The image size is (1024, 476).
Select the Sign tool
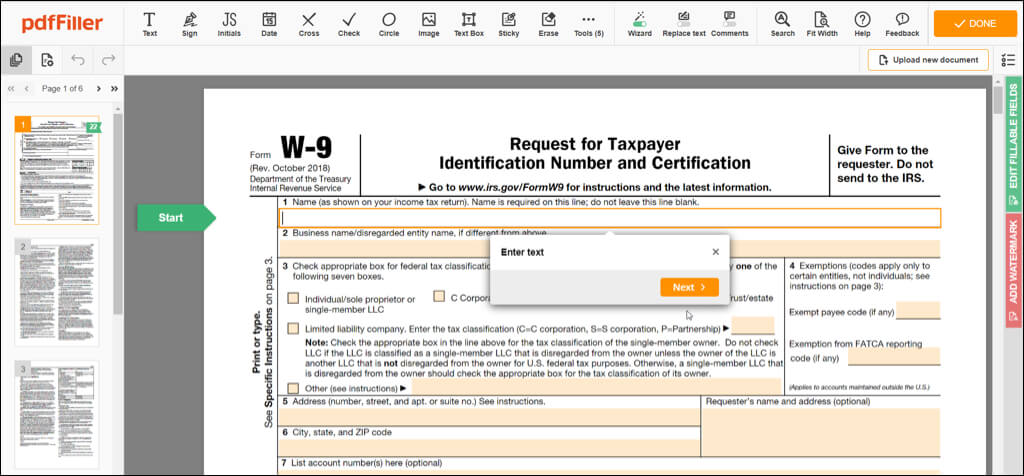click(x=189, y=24)
